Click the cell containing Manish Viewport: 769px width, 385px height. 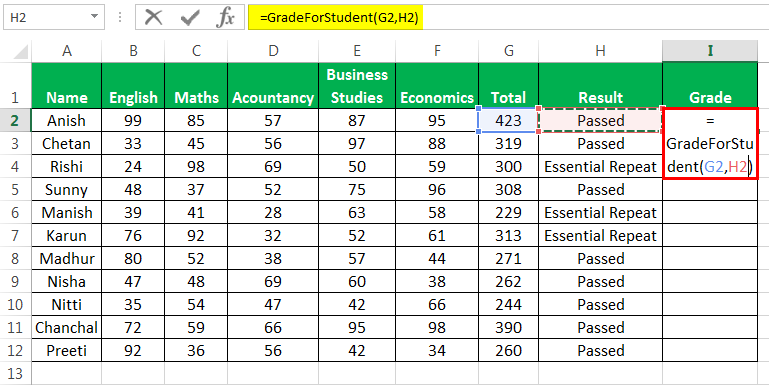click(x=67, y=212)
